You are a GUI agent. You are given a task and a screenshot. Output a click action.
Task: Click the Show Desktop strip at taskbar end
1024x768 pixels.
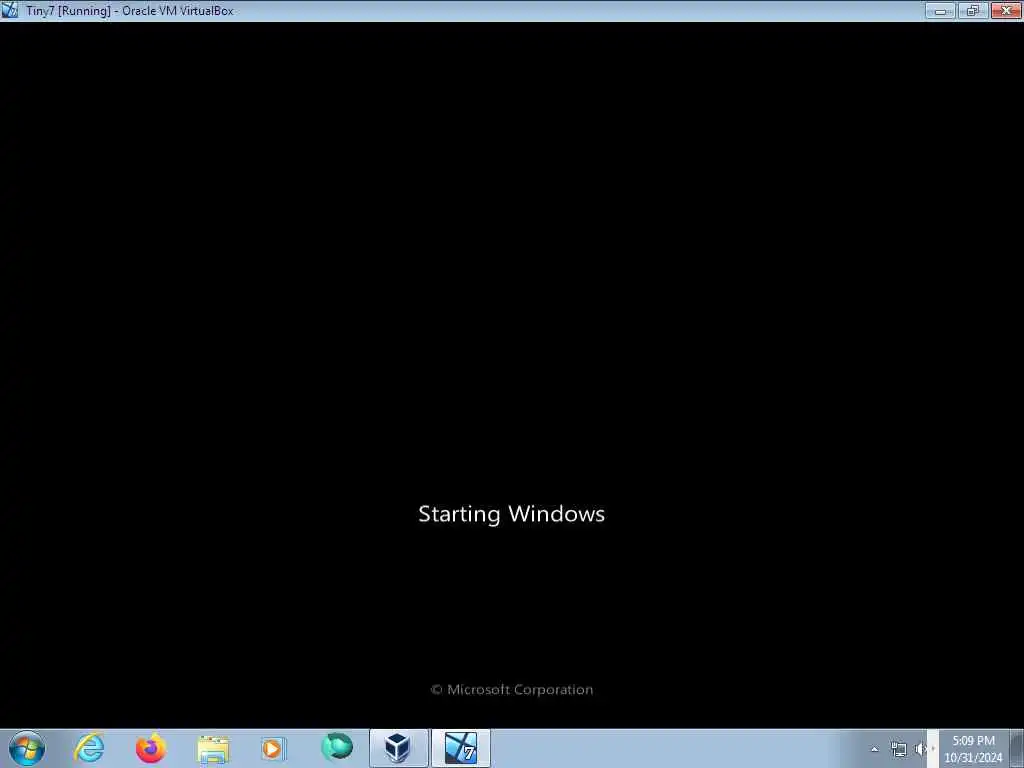(1017, 748)
